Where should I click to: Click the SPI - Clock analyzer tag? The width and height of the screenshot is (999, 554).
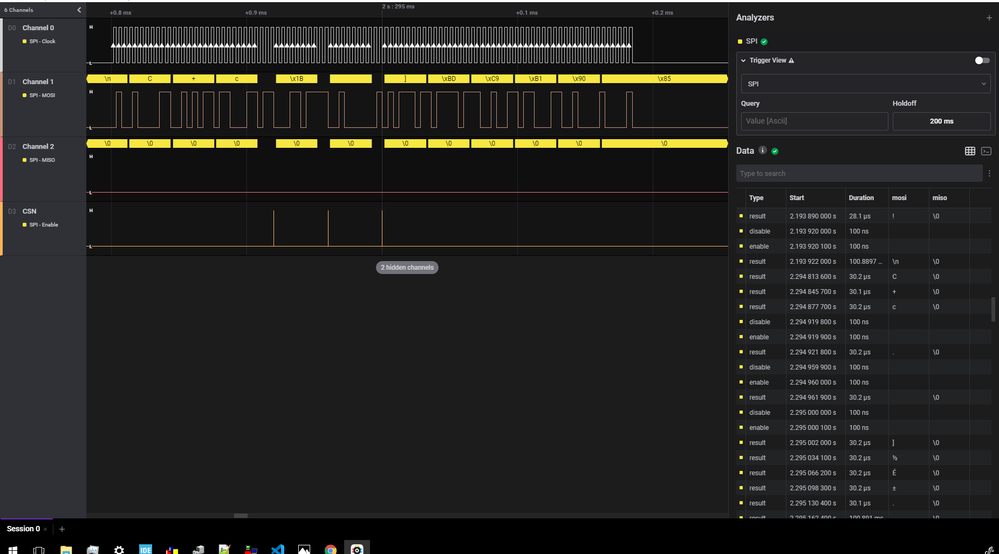[x=40, y=41]
